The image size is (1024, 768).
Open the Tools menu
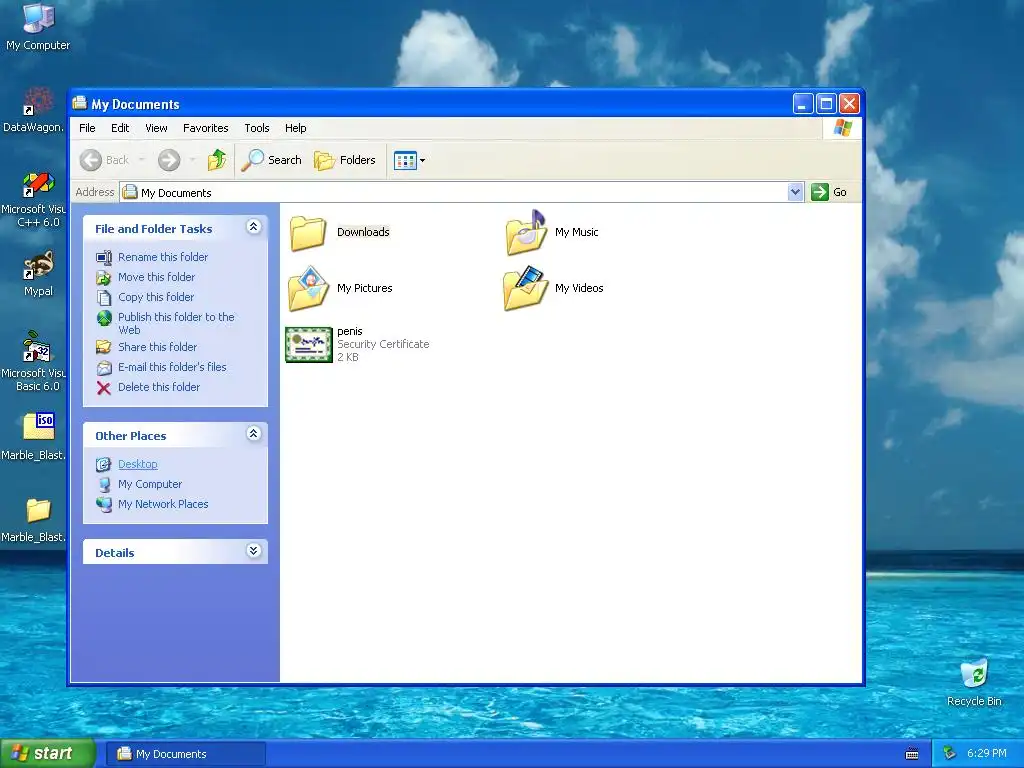[257, 128]
